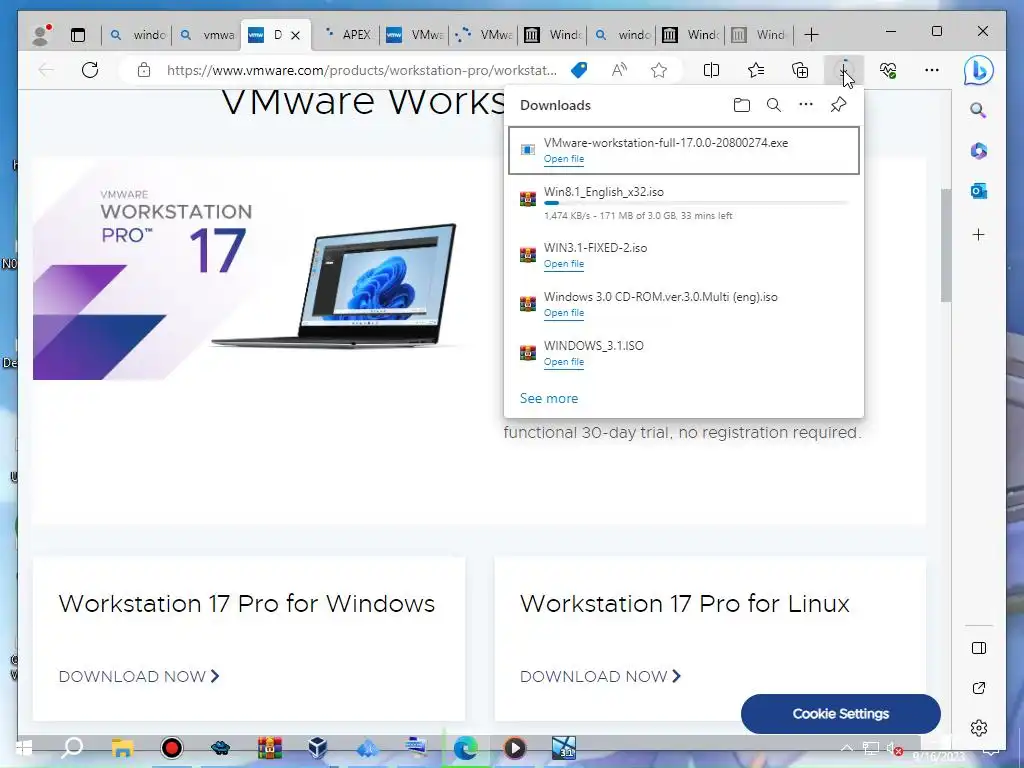Add this page to favorites star
Image resolution: width=1024 pixels, height=768 pixels.
659,70
